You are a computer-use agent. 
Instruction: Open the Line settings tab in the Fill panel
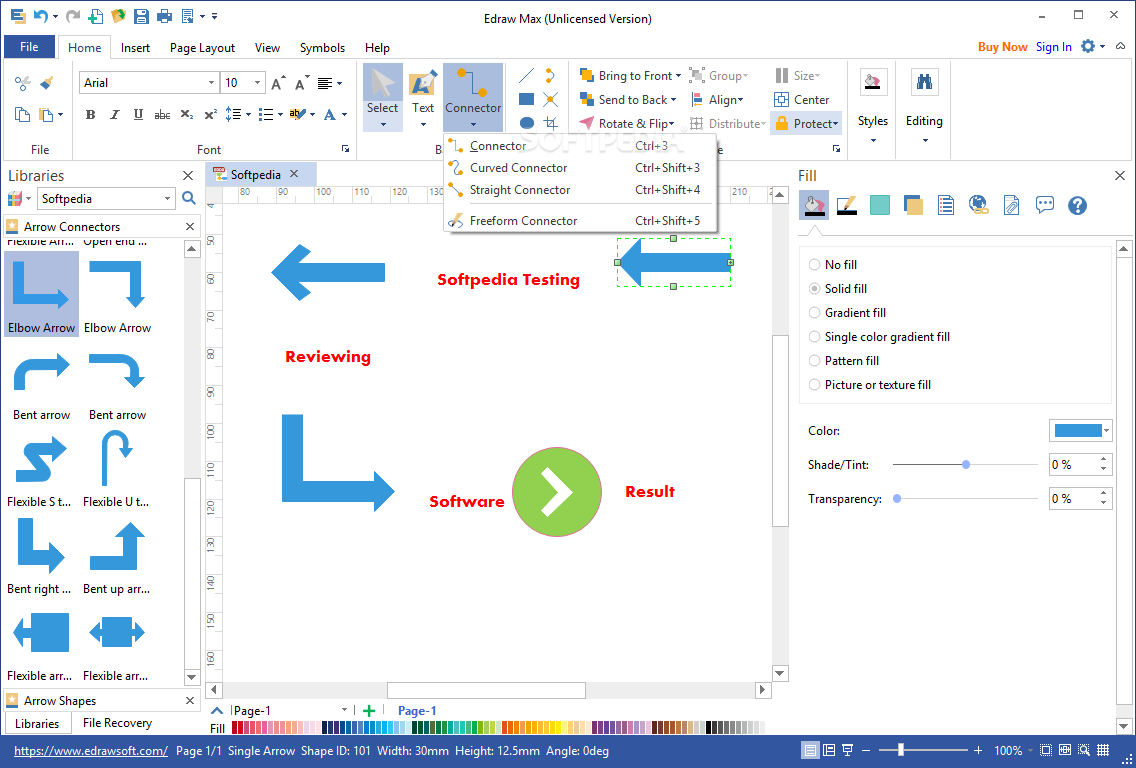pyautogui.click(x=847, y=206)
